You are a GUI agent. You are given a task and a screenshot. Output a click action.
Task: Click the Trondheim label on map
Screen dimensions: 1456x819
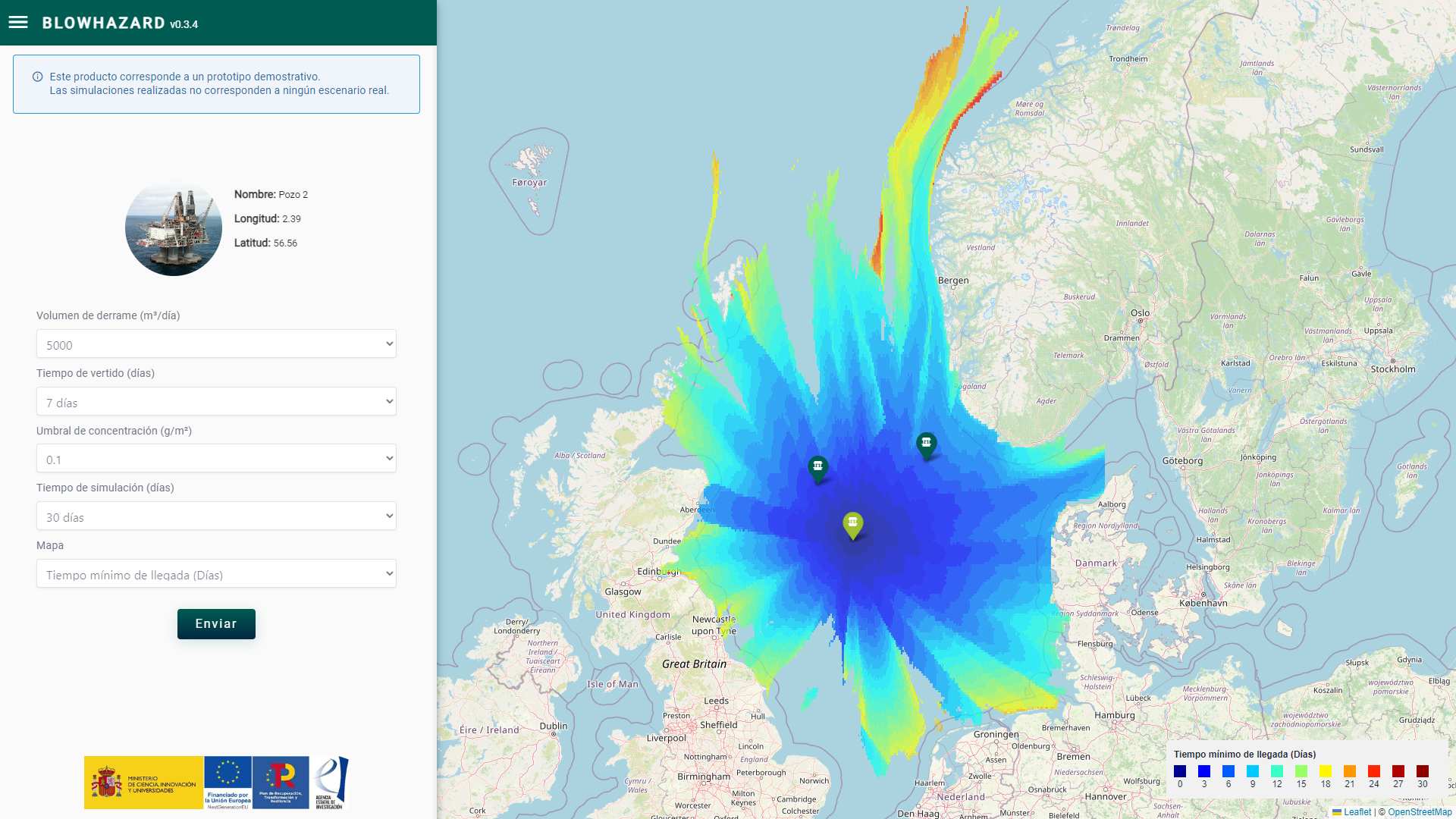[x=1128, y=58]
